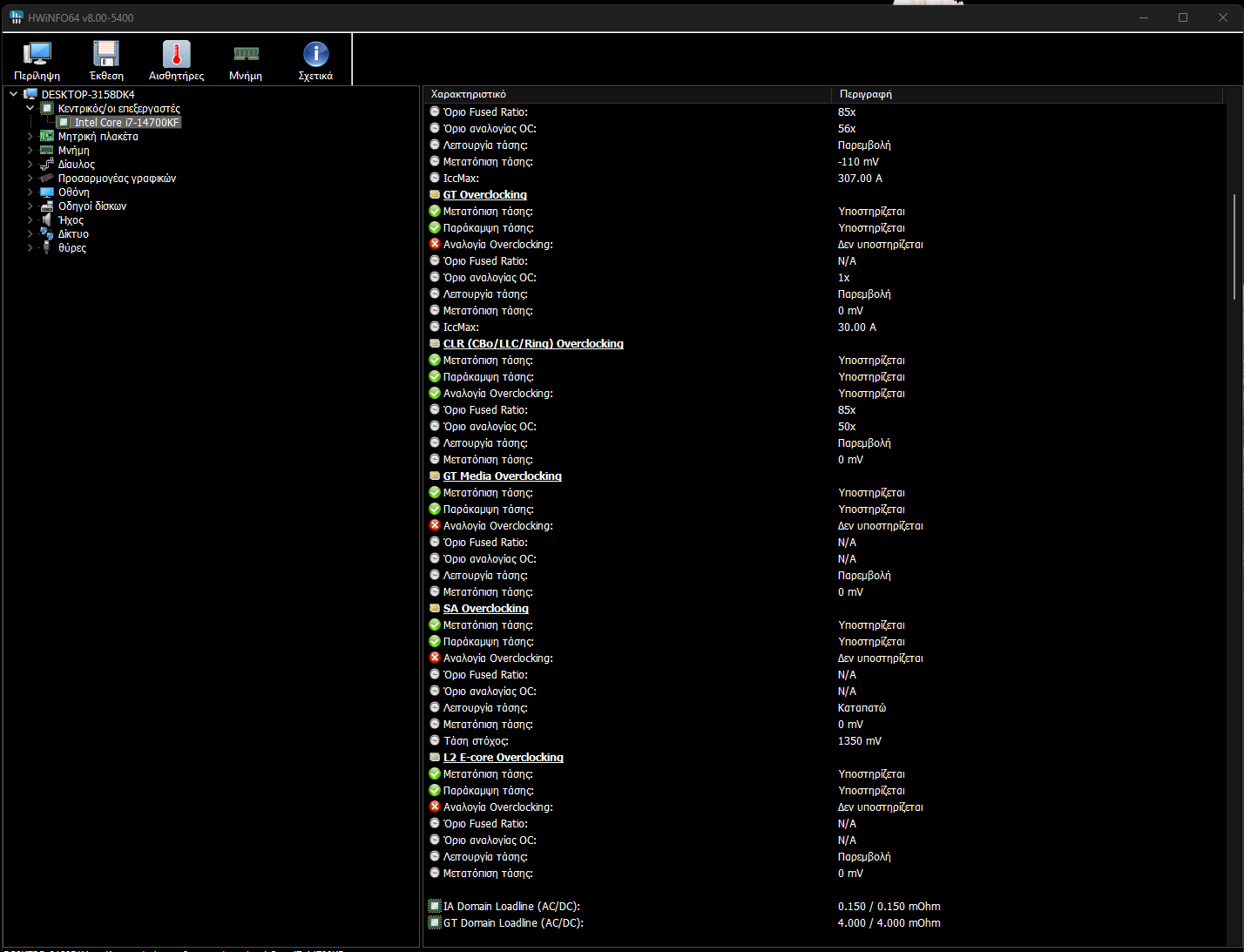
Task: Click the L2 E-core Overclocking section icon
Action: (435, 758)
